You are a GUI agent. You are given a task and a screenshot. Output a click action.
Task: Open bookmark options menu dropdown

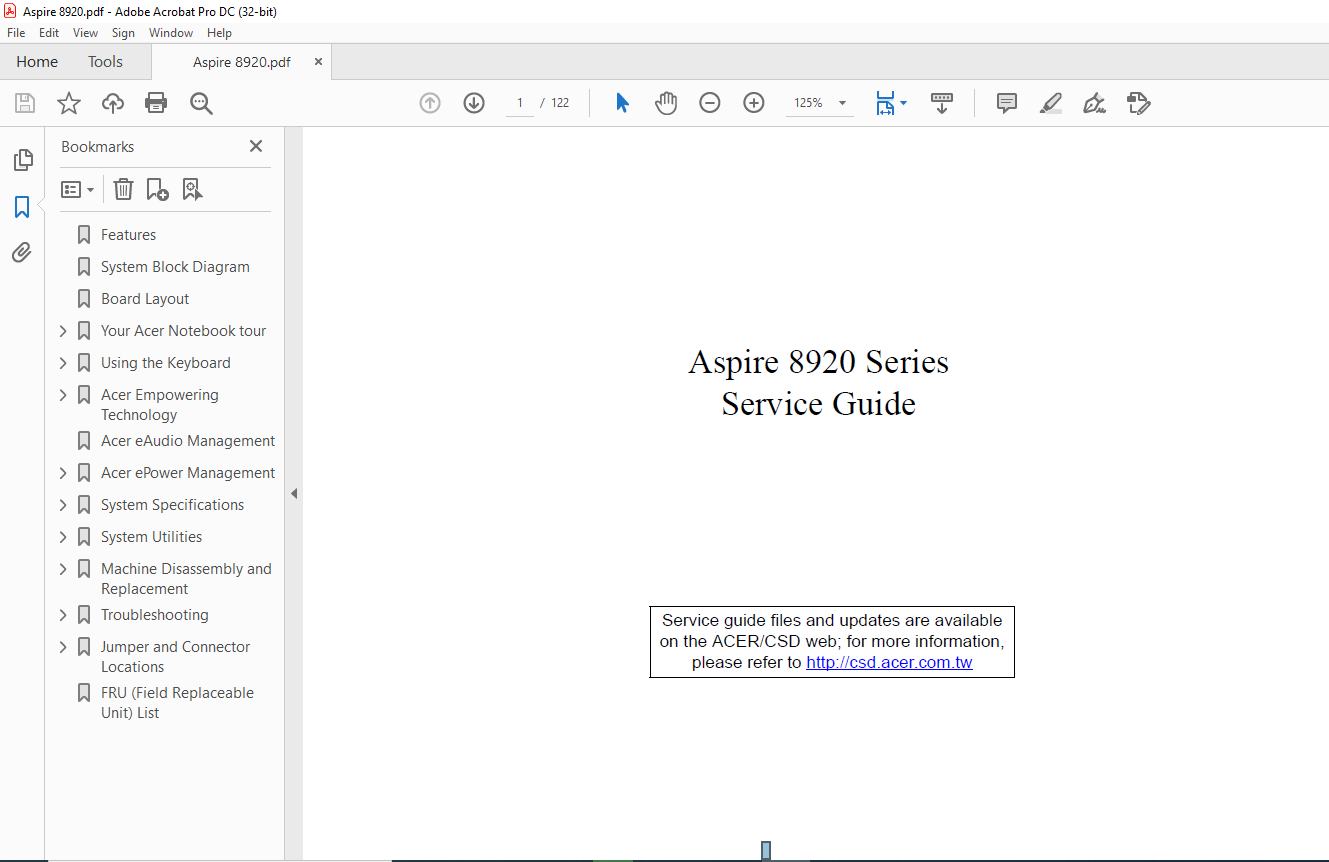(x=77, y=189)
